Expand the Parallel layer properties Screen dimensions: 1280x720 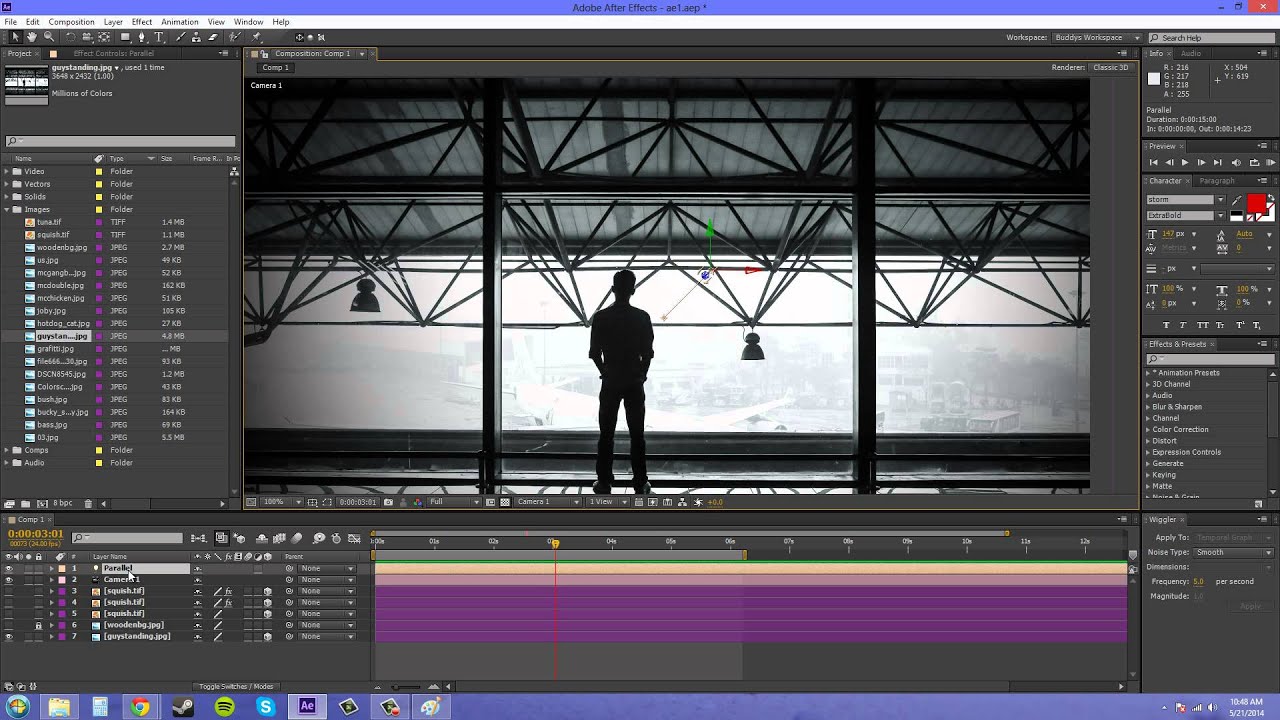tap(51, 568)
